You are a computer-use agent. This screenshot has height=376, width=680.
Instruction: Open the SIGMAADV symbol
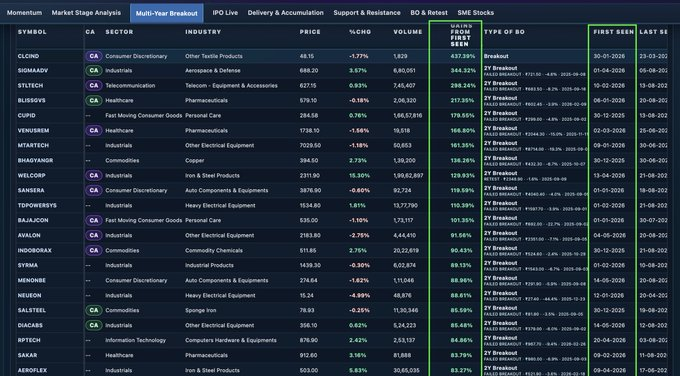coord(33,71)
